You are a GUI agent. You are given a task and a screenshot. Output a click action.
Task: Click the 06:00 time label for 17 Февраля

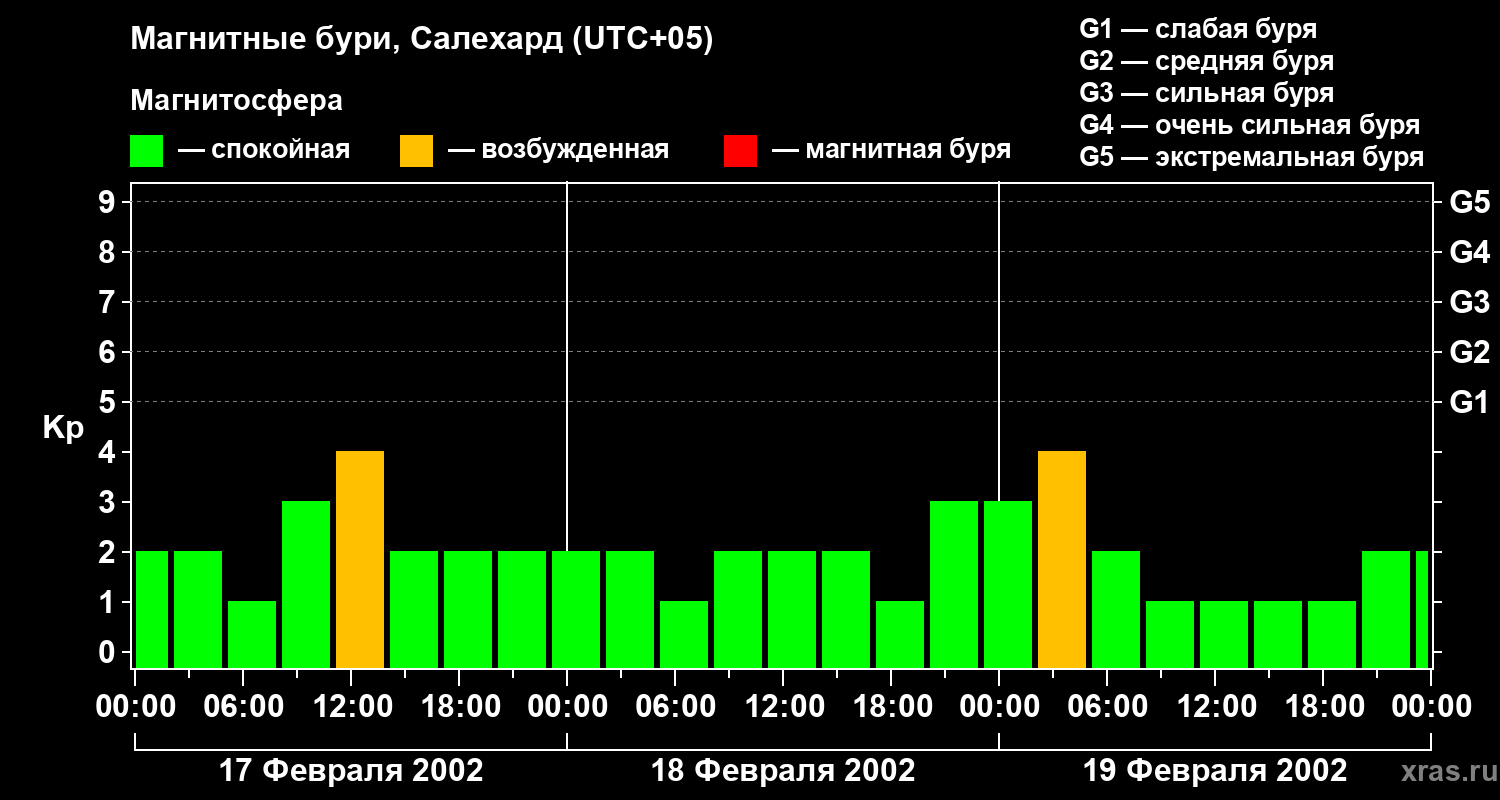[x=243, y=707]
